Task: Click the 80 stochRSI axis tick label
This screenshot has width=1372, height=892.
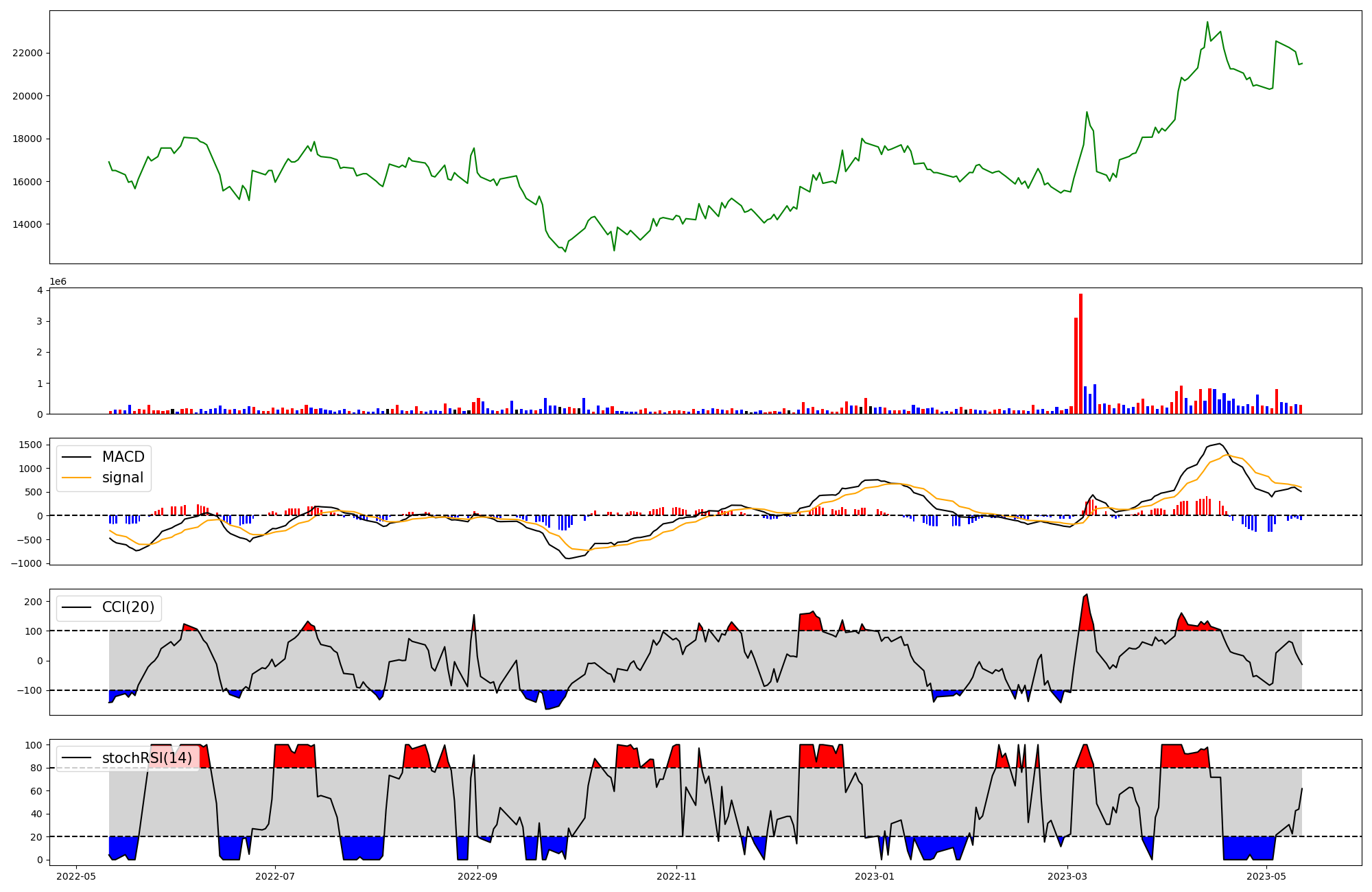Action: pos(37,768)
